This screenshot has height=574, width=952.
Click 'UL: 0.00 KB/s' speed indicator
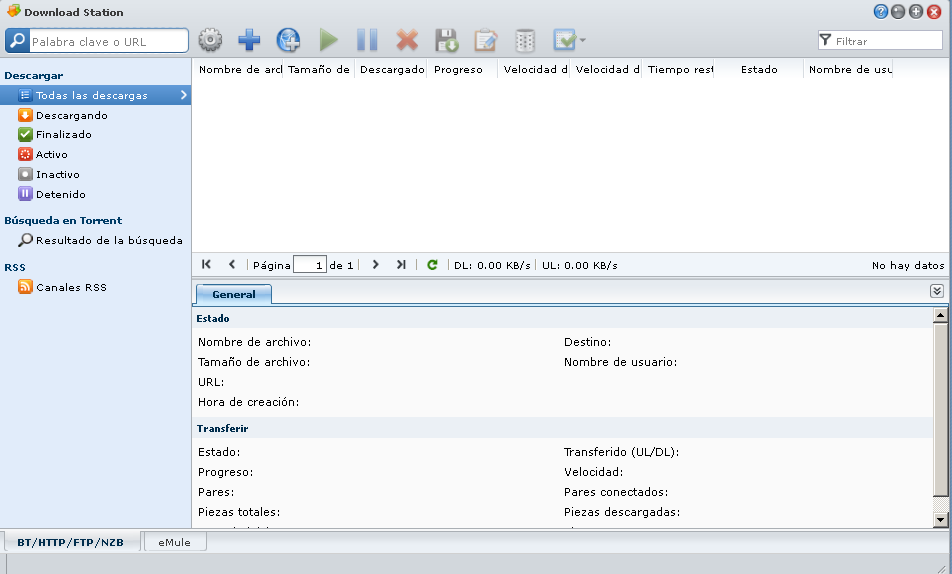[x=580, y=265]
